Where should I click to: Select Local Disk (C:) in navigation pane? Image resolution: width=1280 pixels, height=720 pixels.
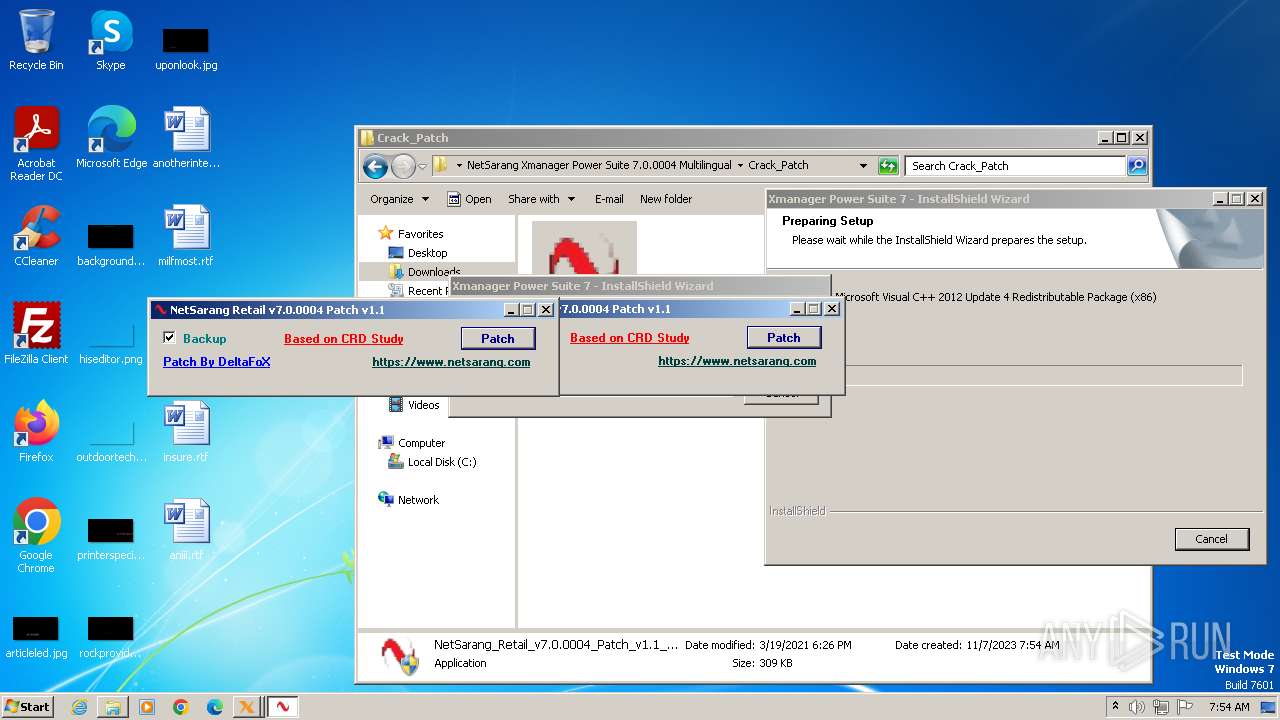click(x=442, y=462)
